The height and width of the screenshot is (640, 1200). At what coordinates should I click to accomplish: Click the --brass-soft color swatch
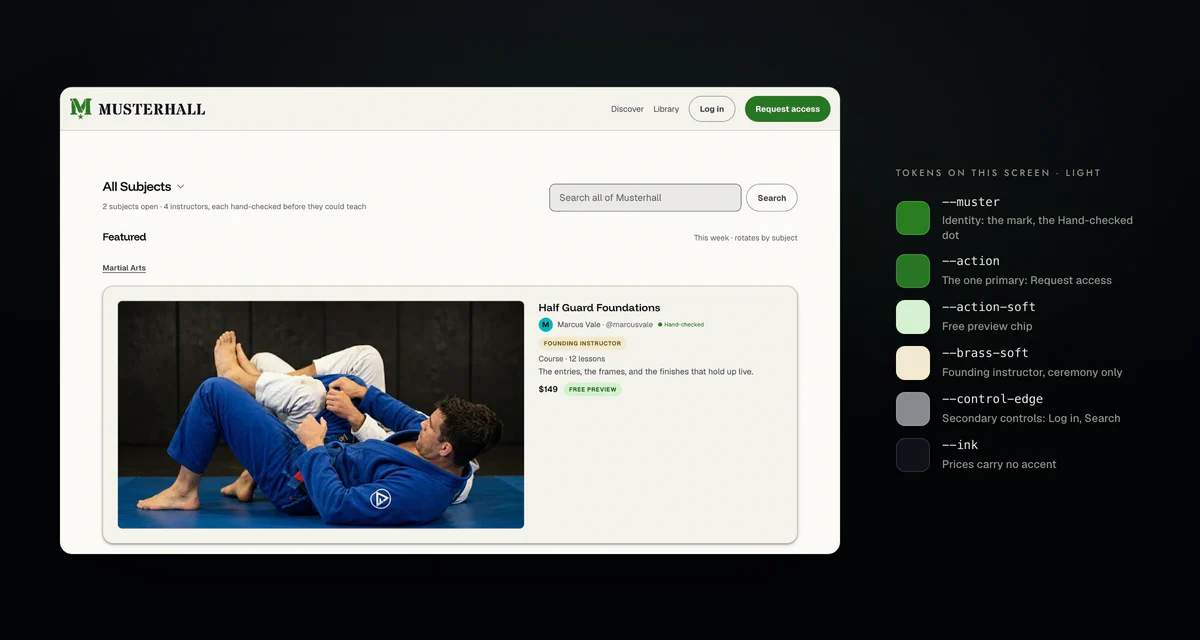(x=913, y=363)
